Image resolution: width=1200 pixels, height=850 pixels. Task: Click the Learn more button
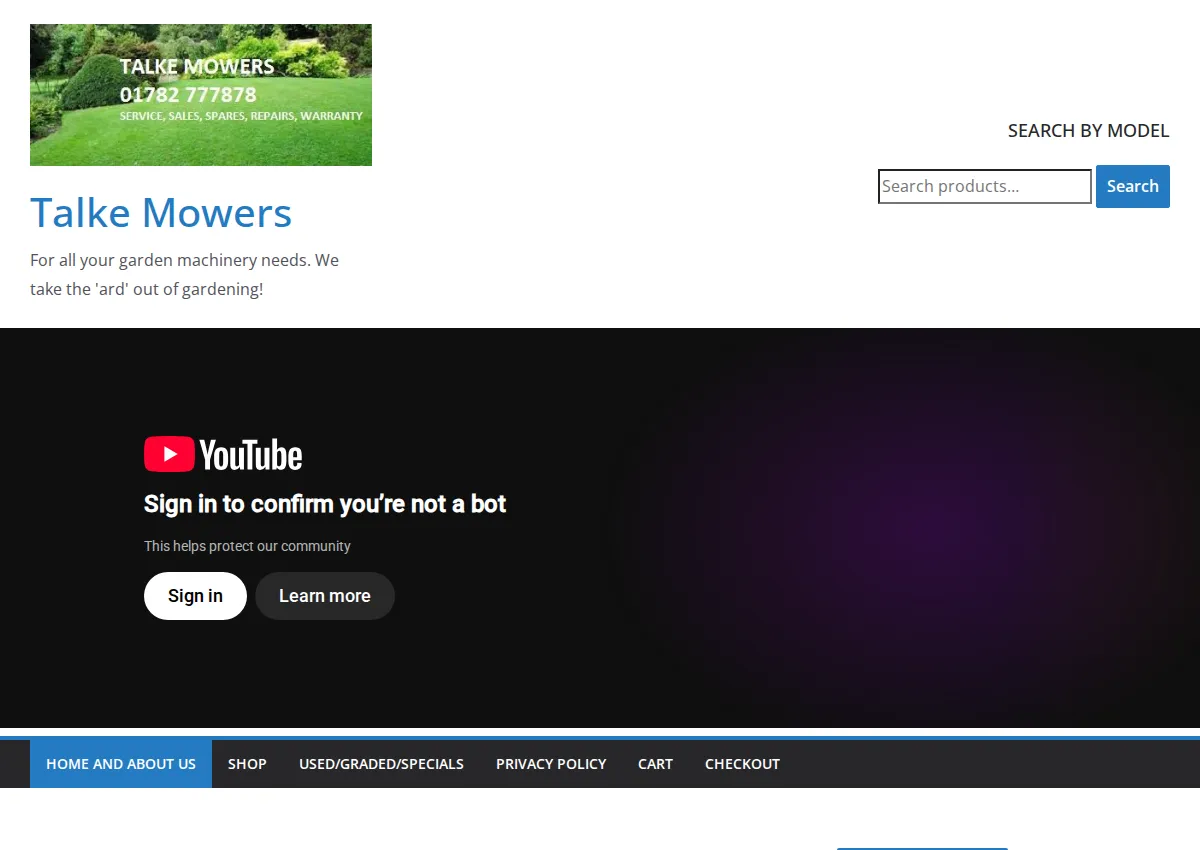tap(325, 596)
